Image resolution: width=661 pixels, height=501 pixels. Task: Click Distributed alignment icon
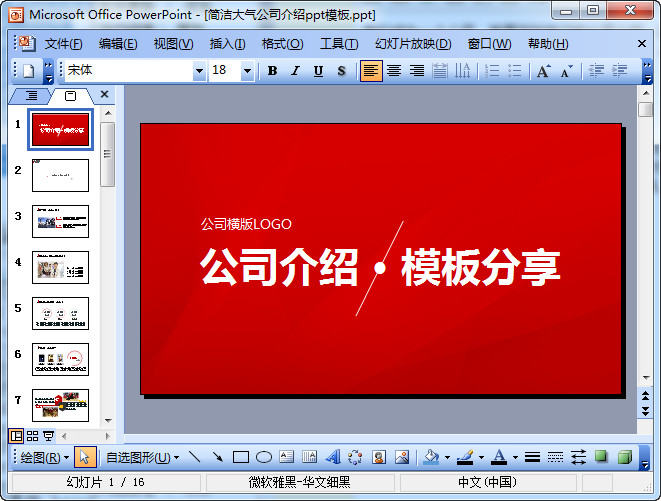440,70
